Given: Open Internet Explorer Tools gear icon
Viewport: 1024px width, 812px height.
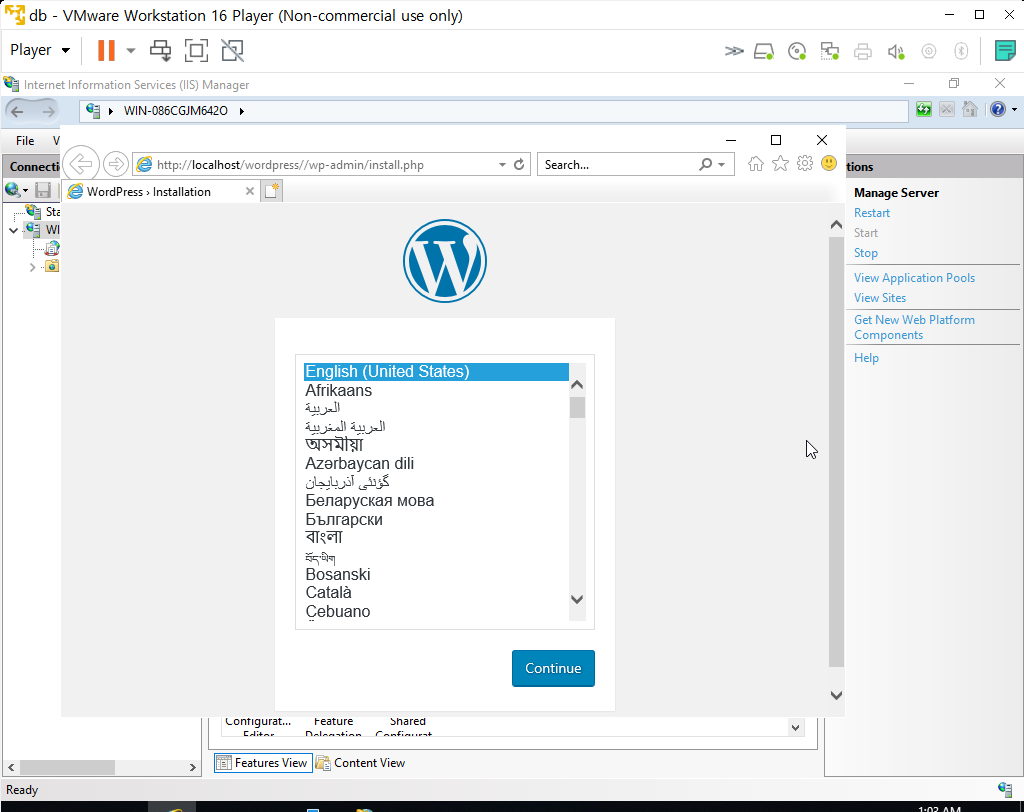Looking at the screenshot, I should [x=805, y=163].
